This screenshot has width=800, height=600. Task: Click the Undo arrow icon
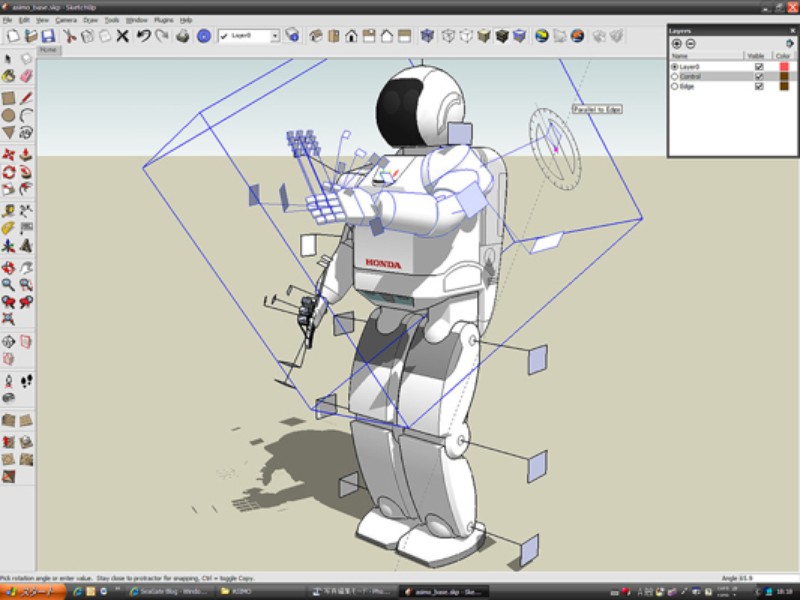(143, 36)
